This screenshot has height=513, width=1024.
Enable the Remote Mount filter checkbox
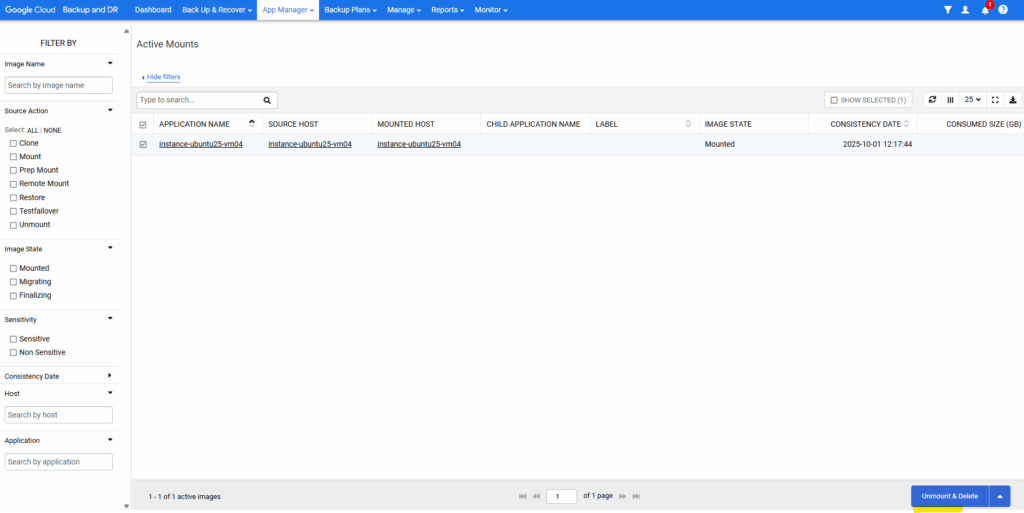coord(13,184)
